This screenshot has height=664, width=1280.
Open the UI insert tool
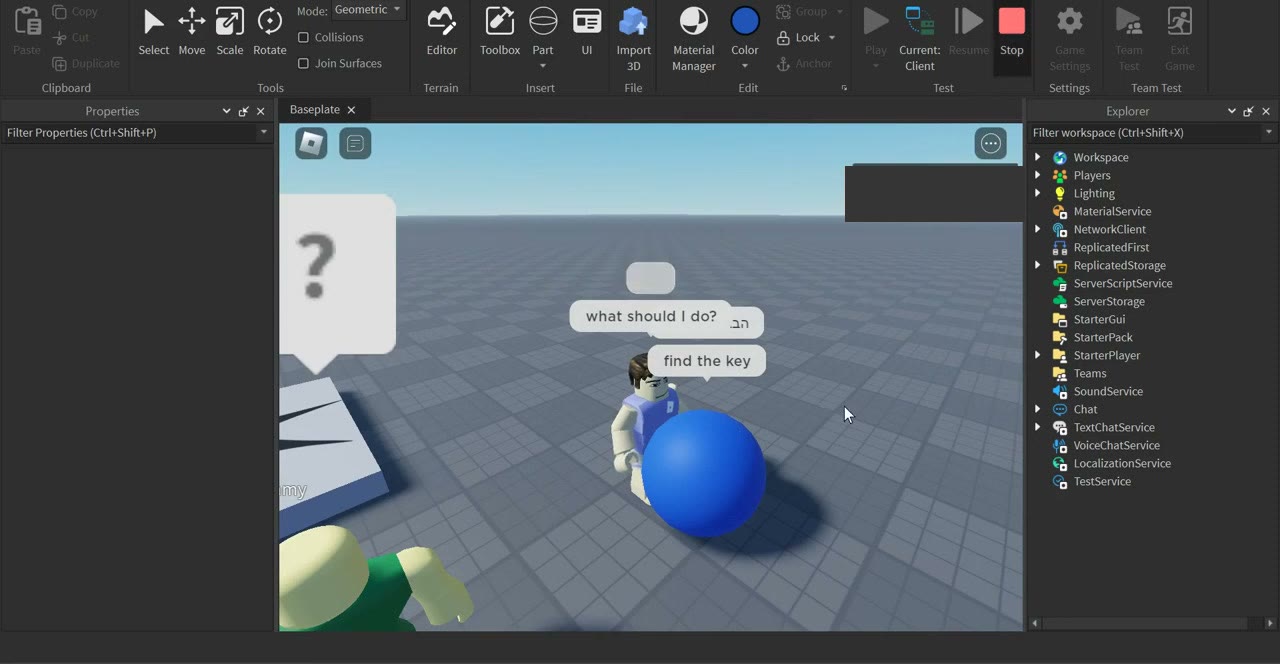pyautogui.click(x=587, y=32)
